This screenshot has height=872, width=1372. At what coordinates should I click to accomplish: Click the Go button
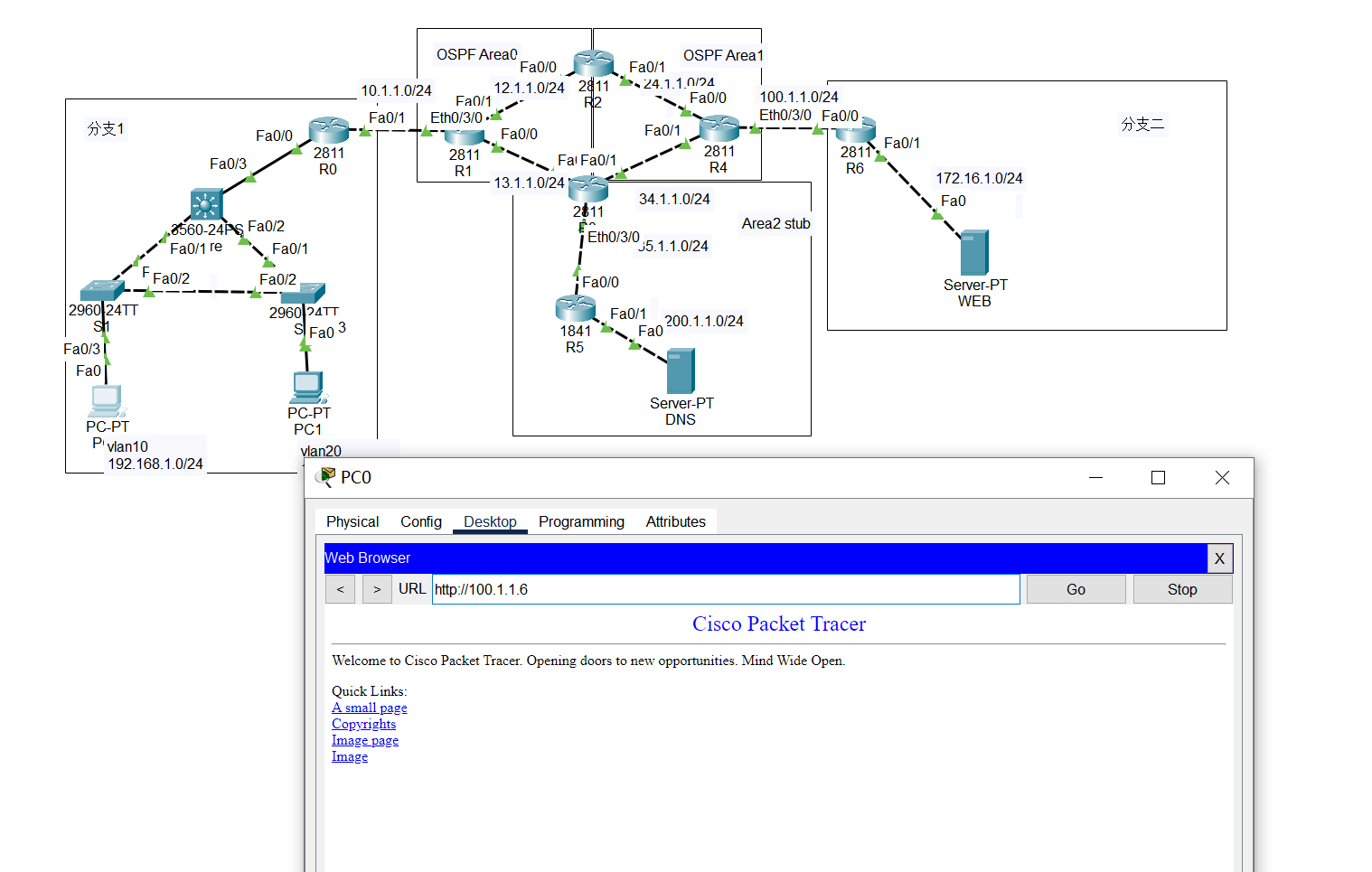[1076, 589]
